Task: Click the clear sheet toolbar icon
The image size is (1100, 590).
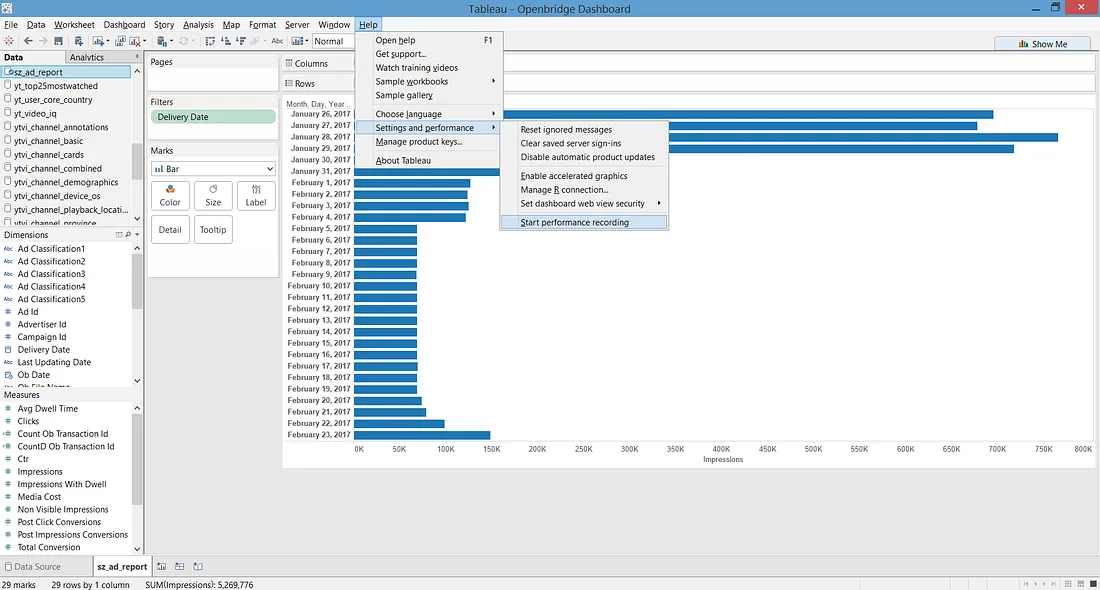Action: (135, 41)
